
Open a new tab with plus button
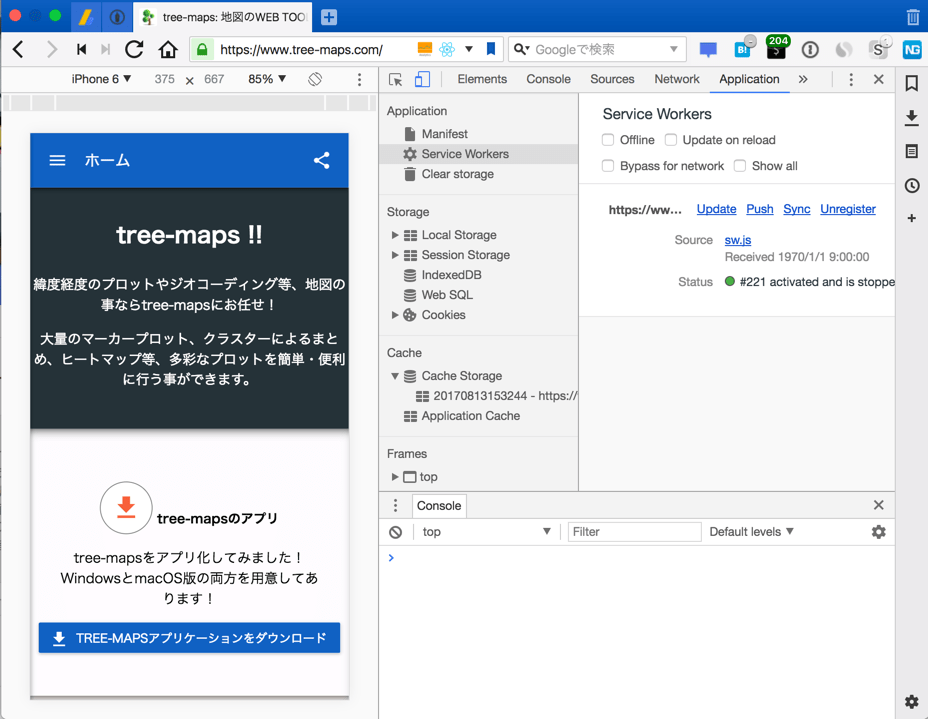point(329,17)
